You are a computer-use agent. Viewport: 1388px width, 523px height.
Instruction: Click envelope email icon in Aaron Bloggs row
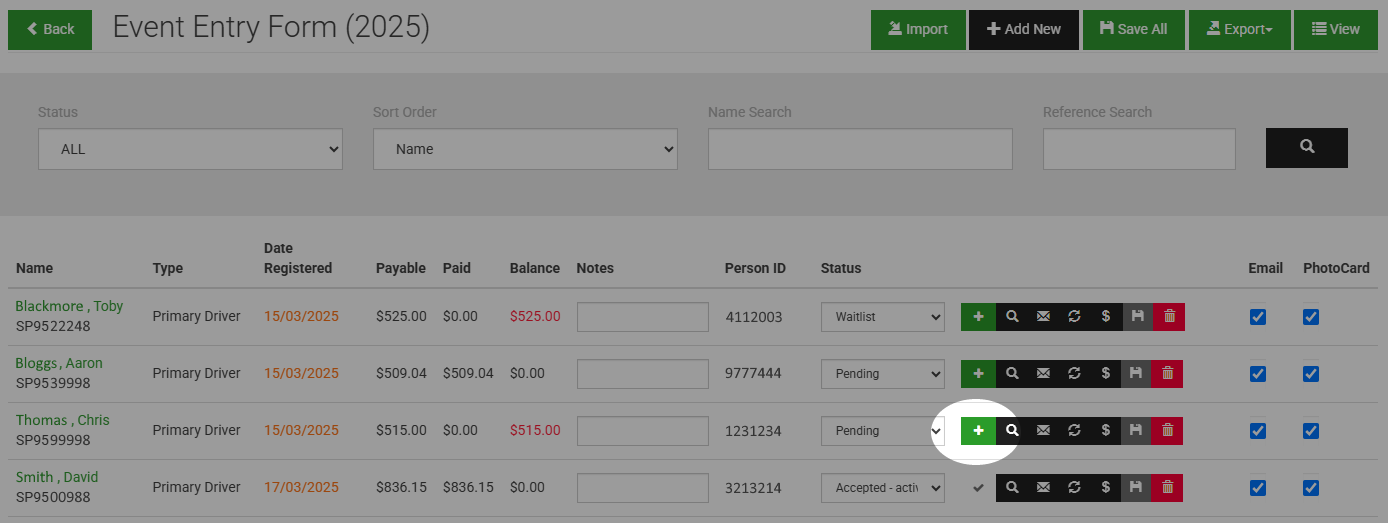click(1043, 373)
